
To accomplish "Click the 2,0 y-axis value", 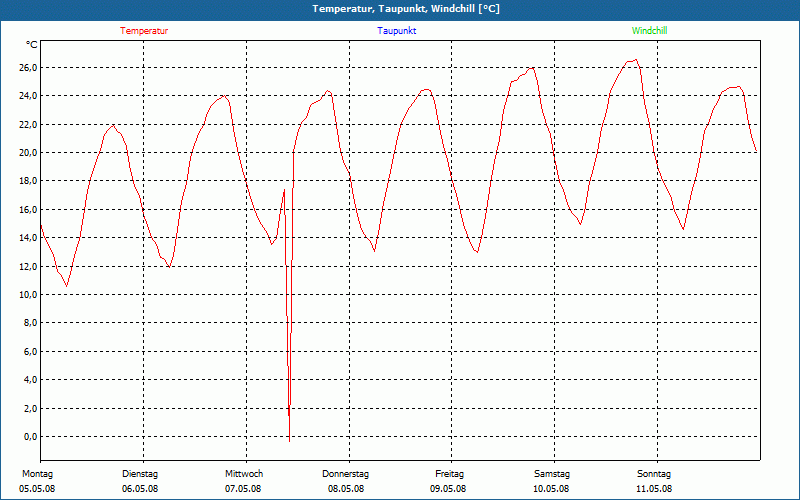I will (30, 408).
